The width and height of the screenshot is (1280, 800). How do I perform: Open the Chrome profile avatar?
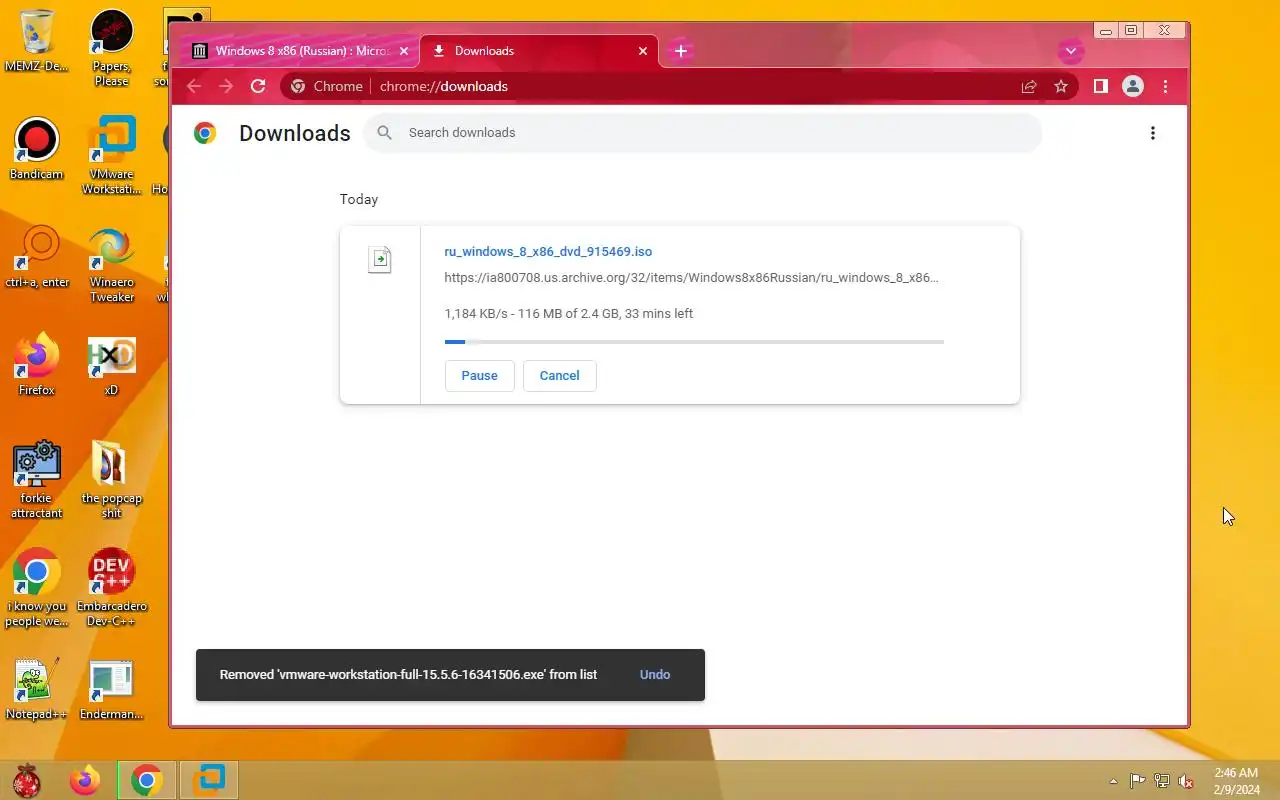[1133, 86]
